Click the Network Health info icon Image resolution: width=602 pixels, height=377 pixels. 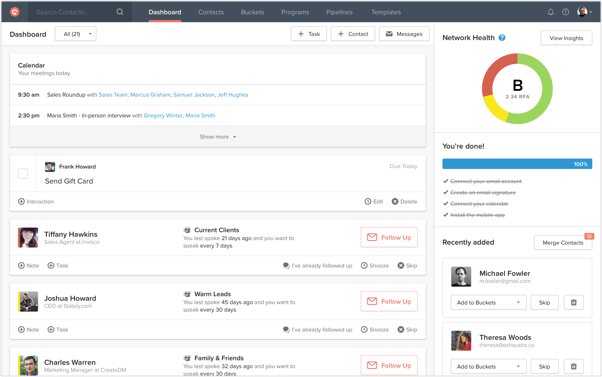502,38
